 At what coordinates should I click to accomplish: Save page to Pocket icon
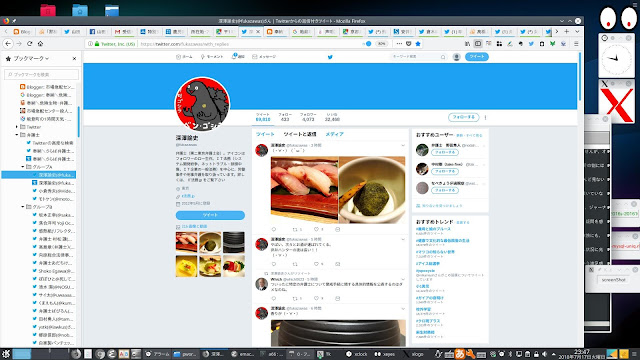coord(409,44)
